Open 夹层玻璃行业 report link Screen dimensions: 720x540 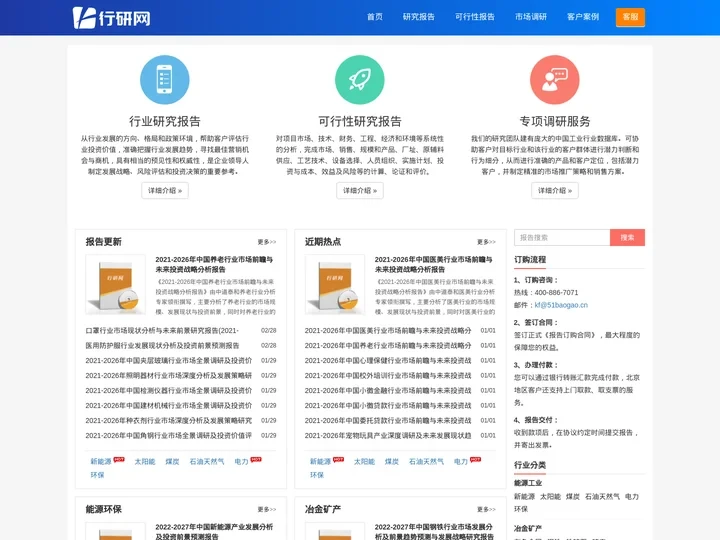coord(169,360)
